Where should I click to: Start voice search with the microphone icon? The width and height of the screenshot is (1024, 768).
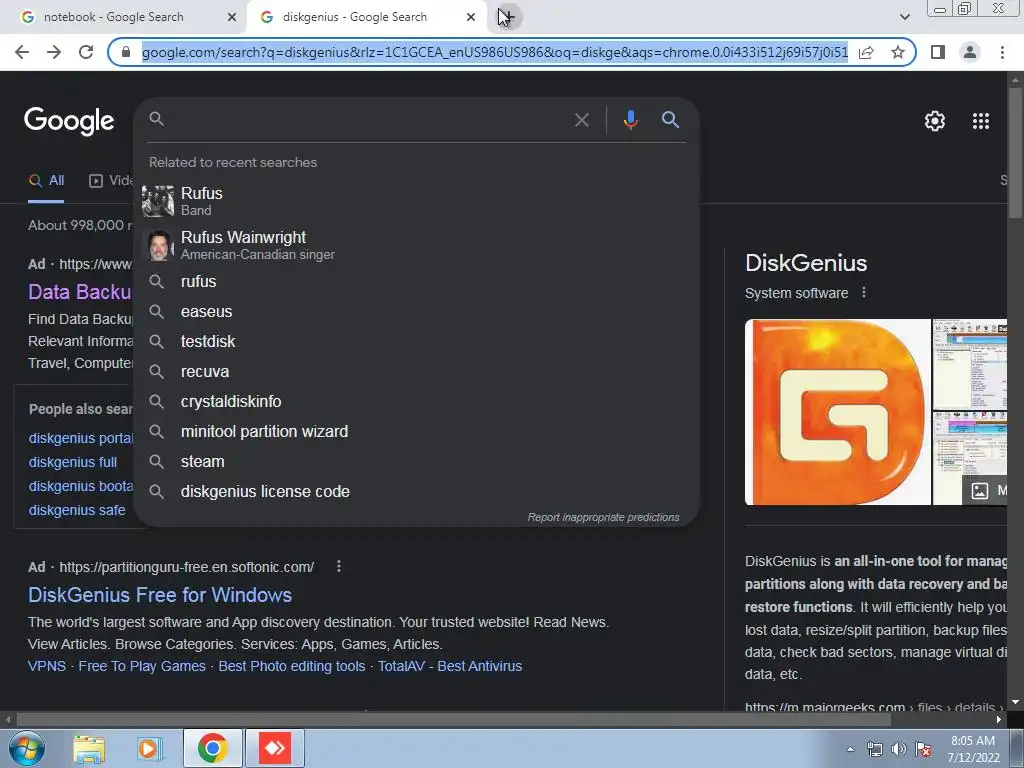click(630, 120)
